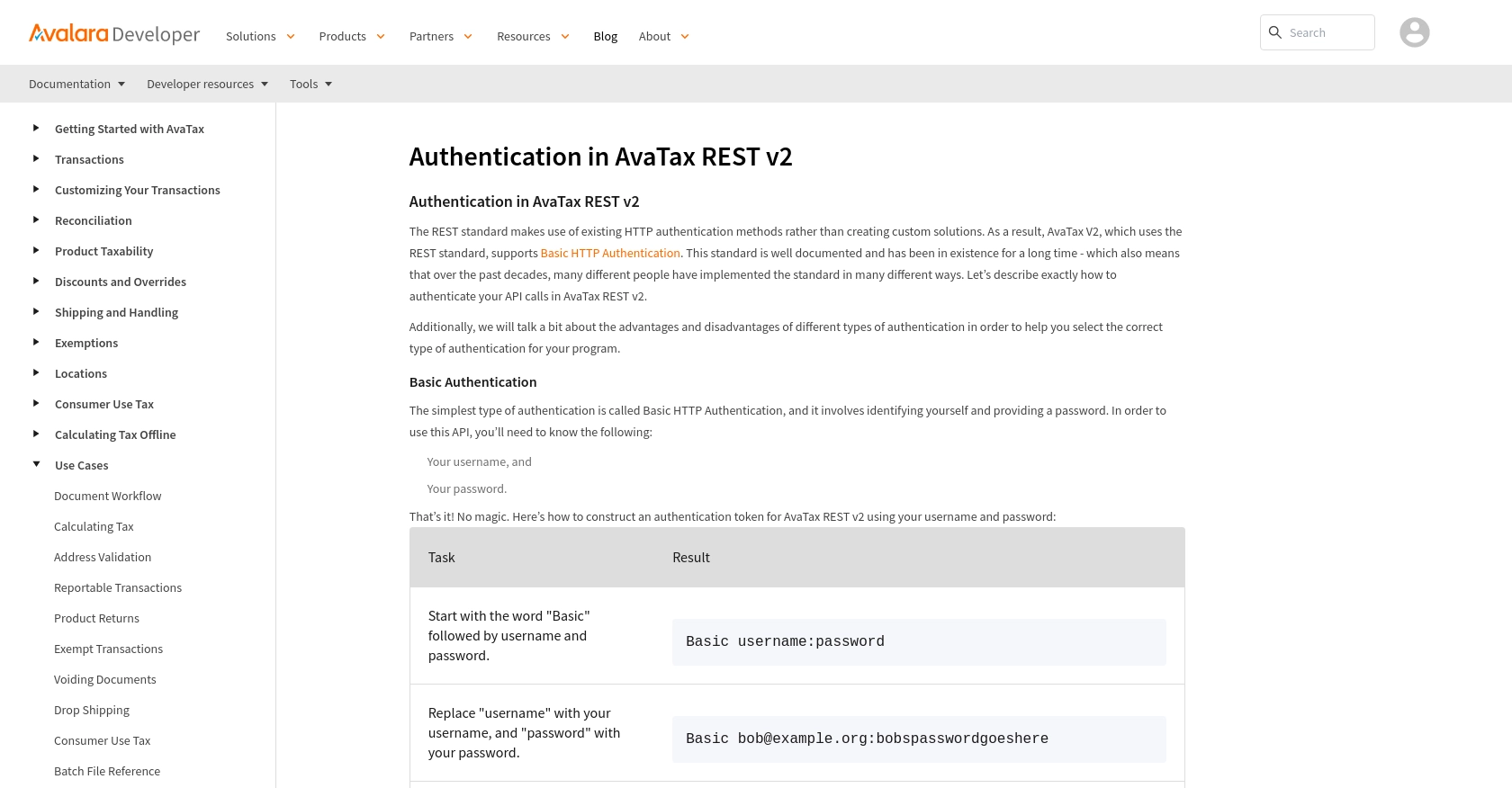
Task: Open the Exemptions topic
Action: [86, 343]
